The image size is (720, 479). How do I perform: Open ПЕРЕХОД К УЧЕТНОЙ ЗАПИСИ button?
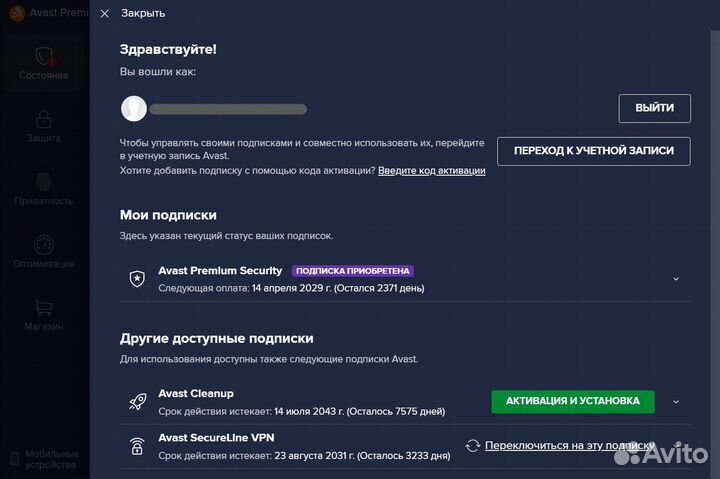593,151
